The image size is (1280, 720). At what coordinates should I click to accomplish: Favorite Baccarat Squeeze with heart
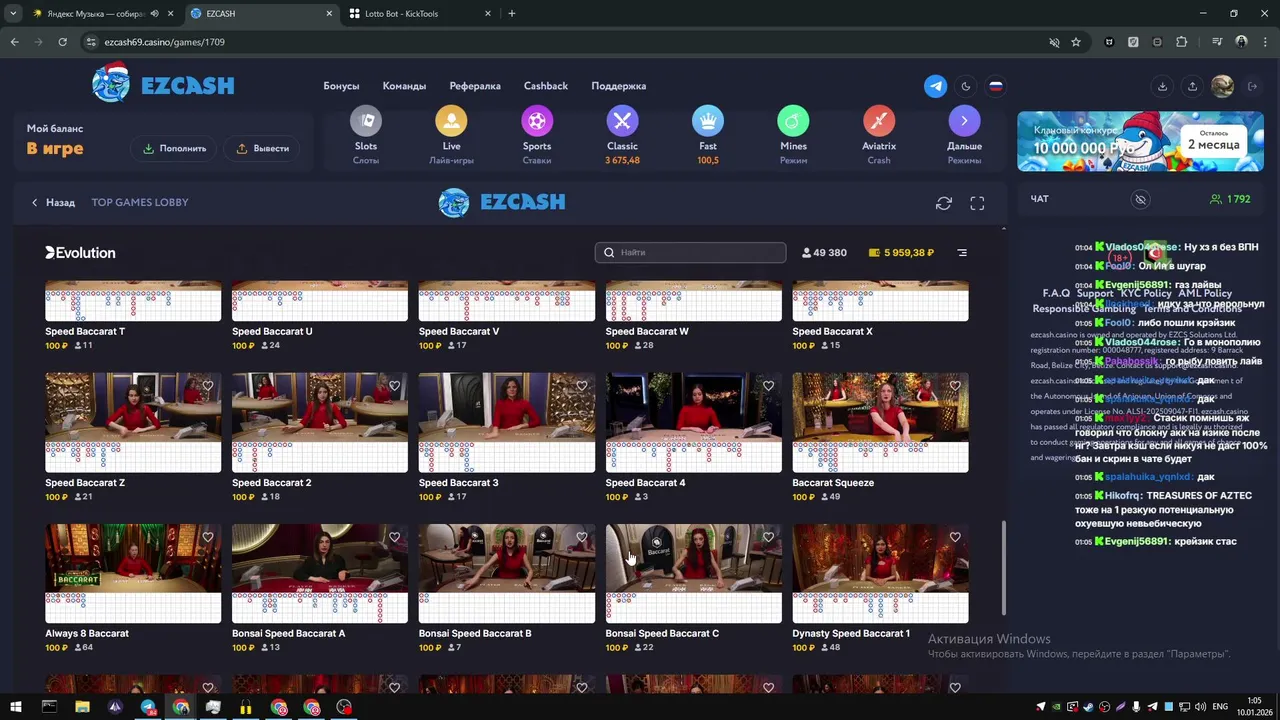pos(955,386)
